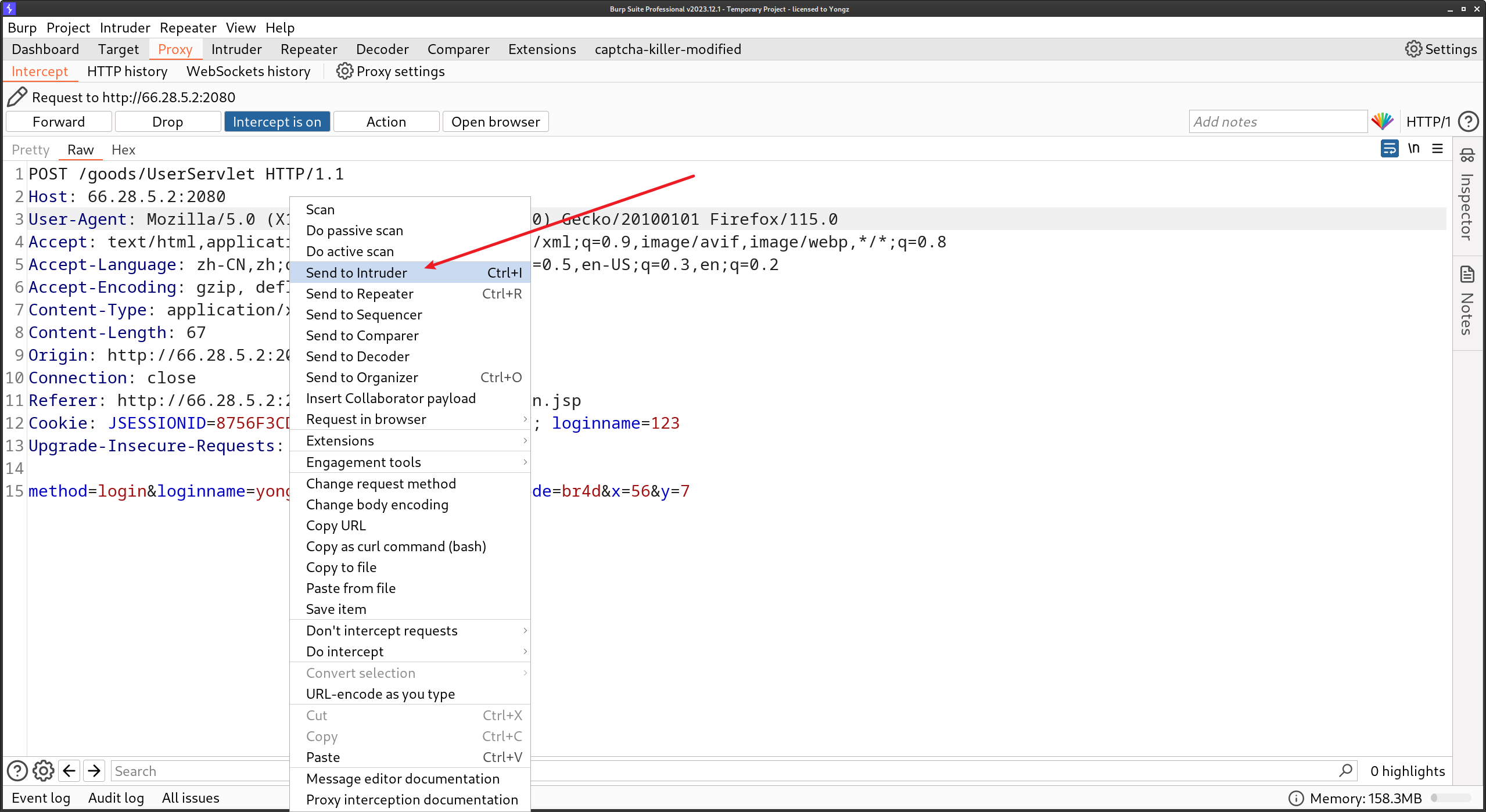1486x812 pixels.
Task: Click Scan in context menu
Action: [x=410, y=210]
